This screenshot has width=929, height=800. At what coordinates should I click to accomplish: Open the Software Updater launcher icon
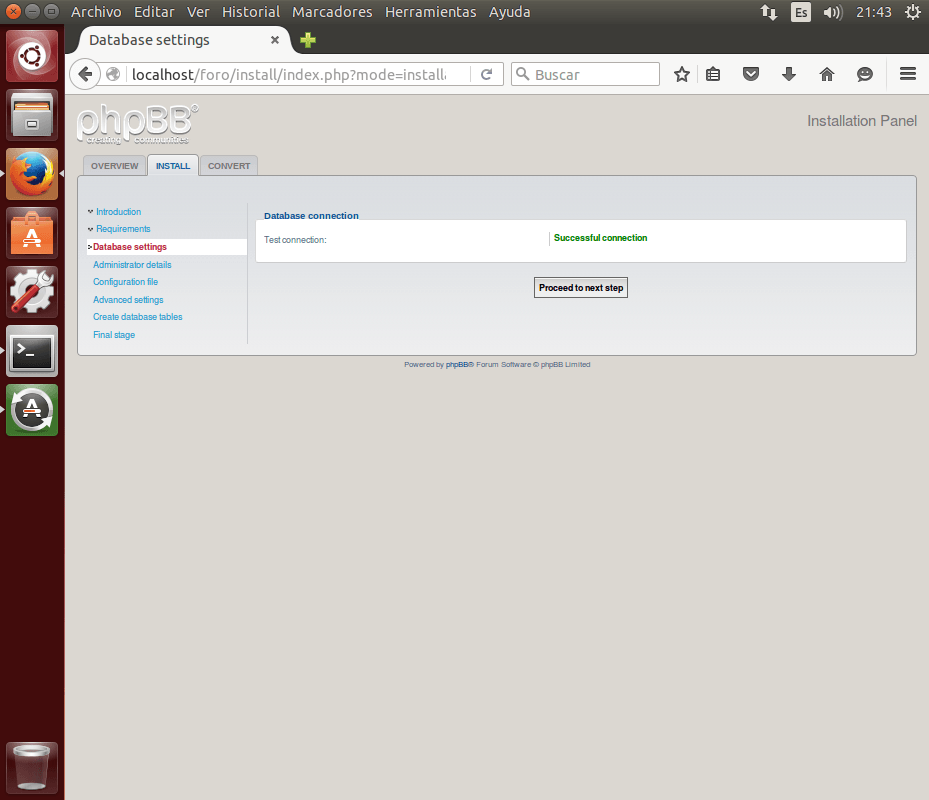(32, 410)
